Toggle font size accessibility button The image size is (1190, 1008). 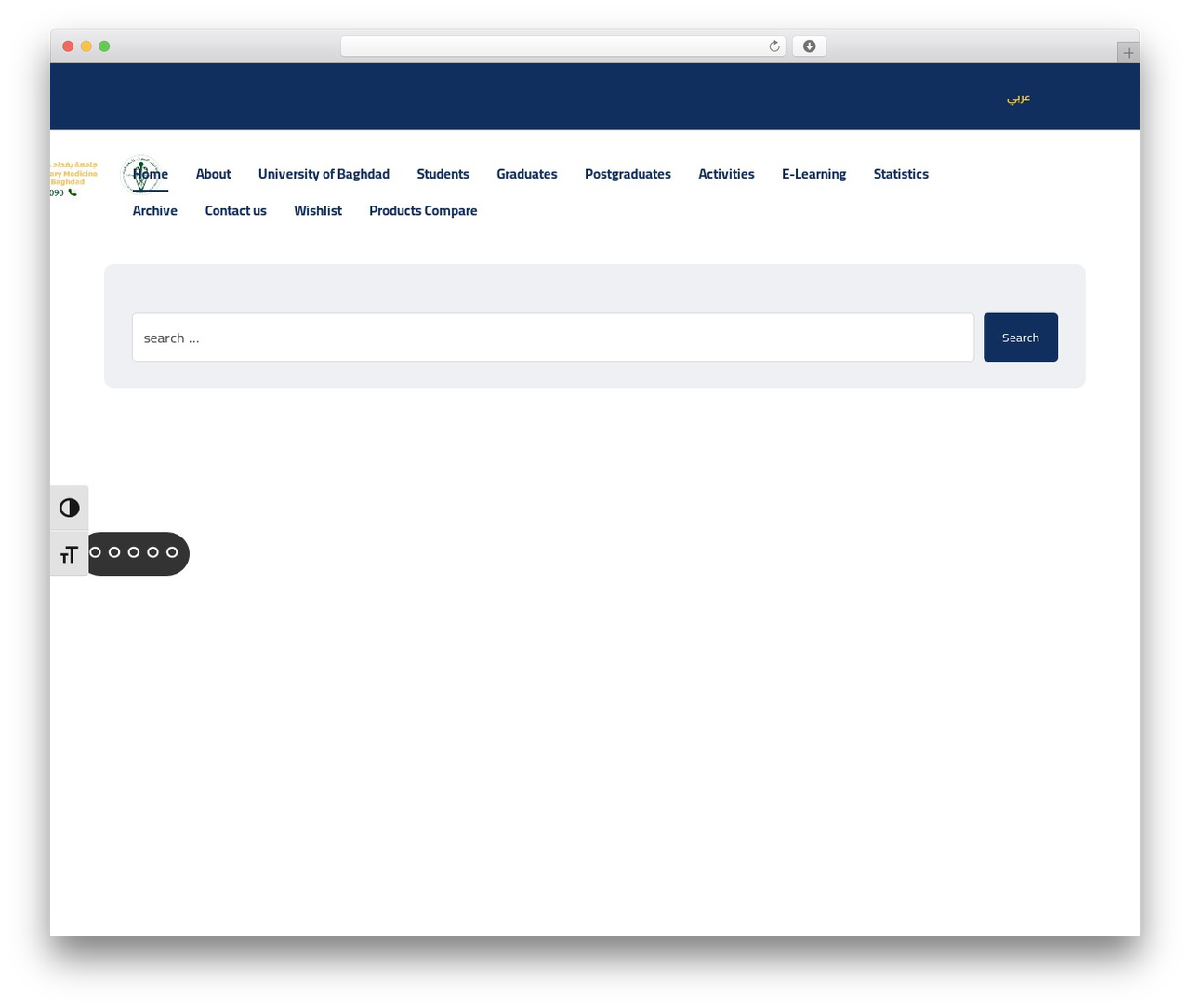pyautogui.click(x=70, y=555)
